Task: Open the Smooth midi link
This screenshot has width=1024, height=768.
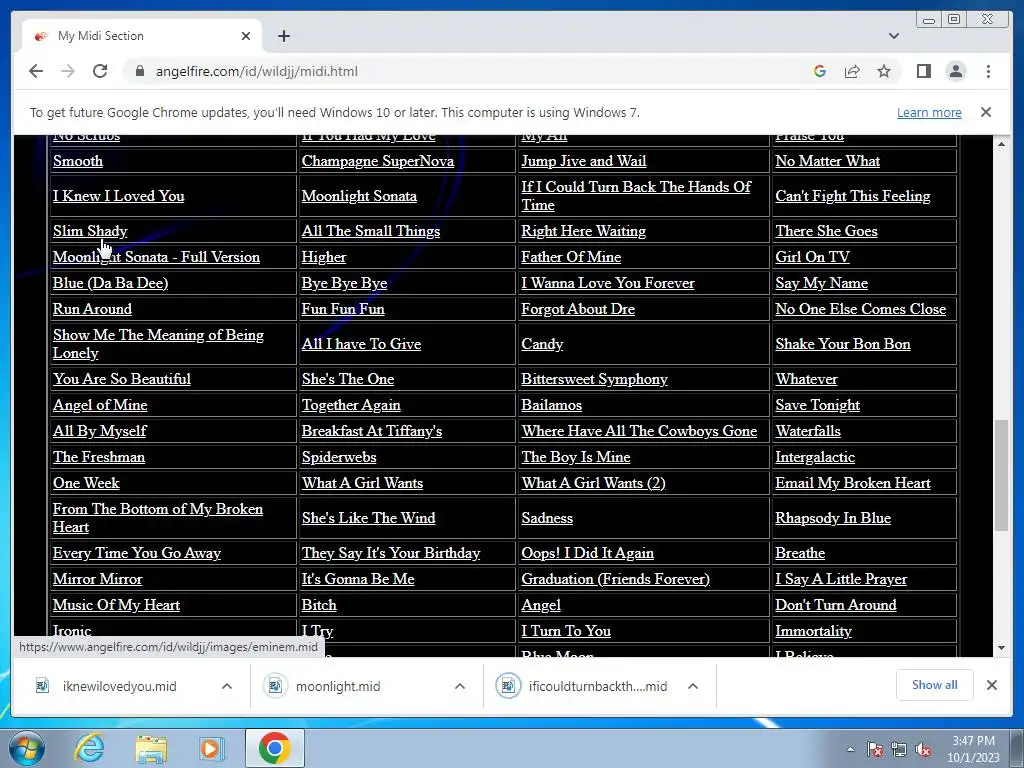Action: point(78,161)
